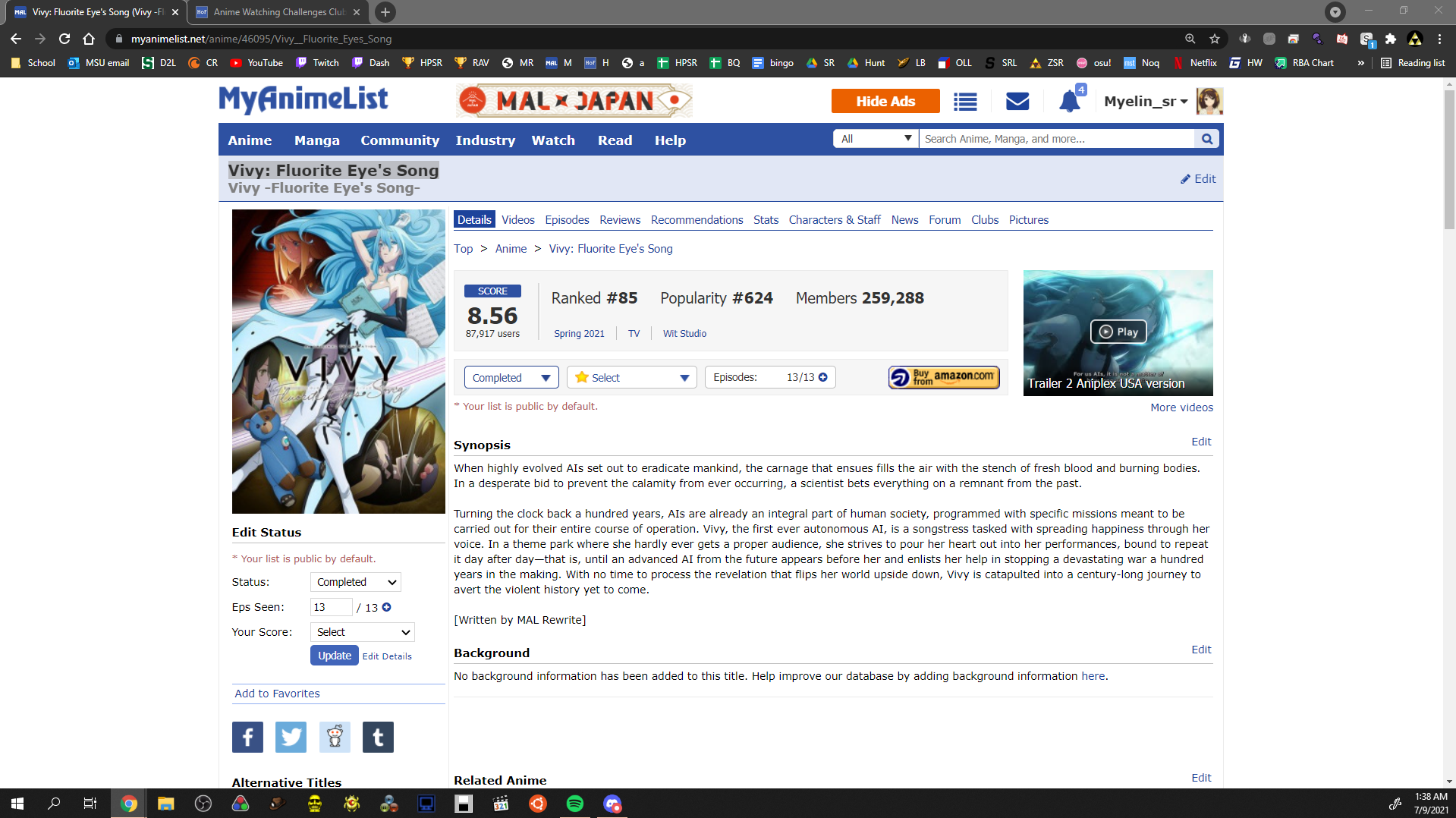
Task: Bookmark this page with the star icon
Action: [x=1215, y=39]
